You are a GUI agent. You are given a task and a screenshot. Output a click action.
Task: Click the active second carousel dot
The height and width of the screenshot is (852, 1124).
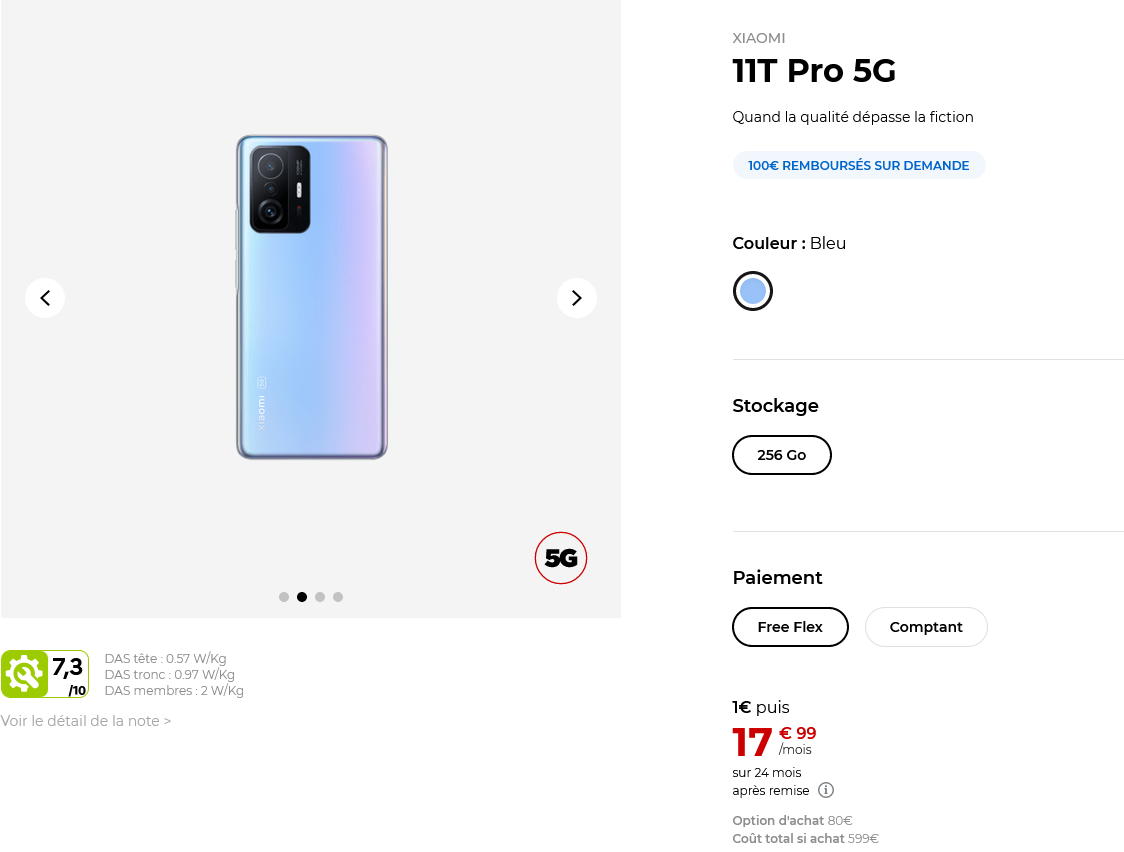[302, 597]
